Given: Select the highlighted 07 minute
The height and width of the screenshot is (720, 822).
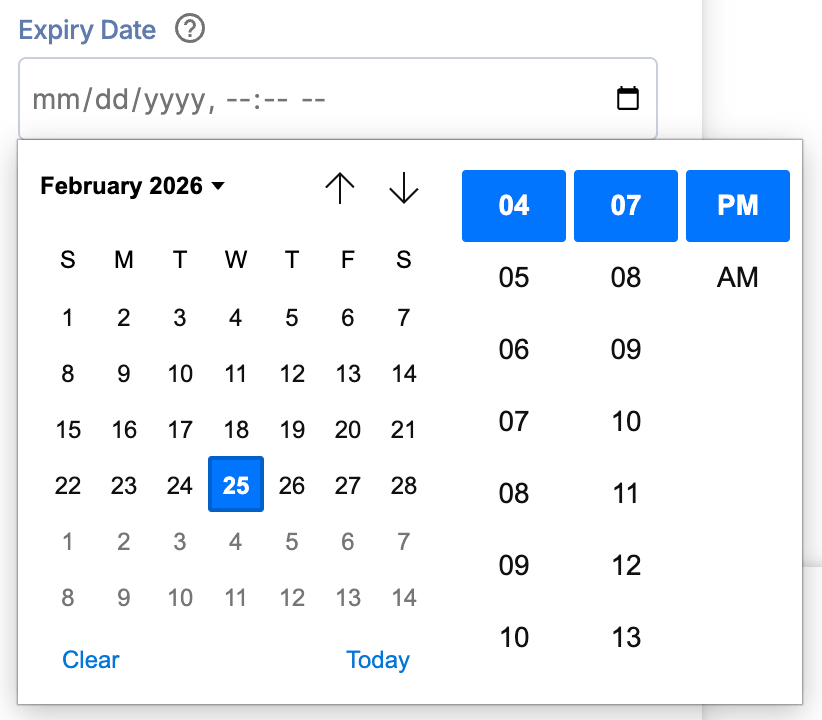Looking at the screenshot, I should pyautogui.click(x=625, y=206).
